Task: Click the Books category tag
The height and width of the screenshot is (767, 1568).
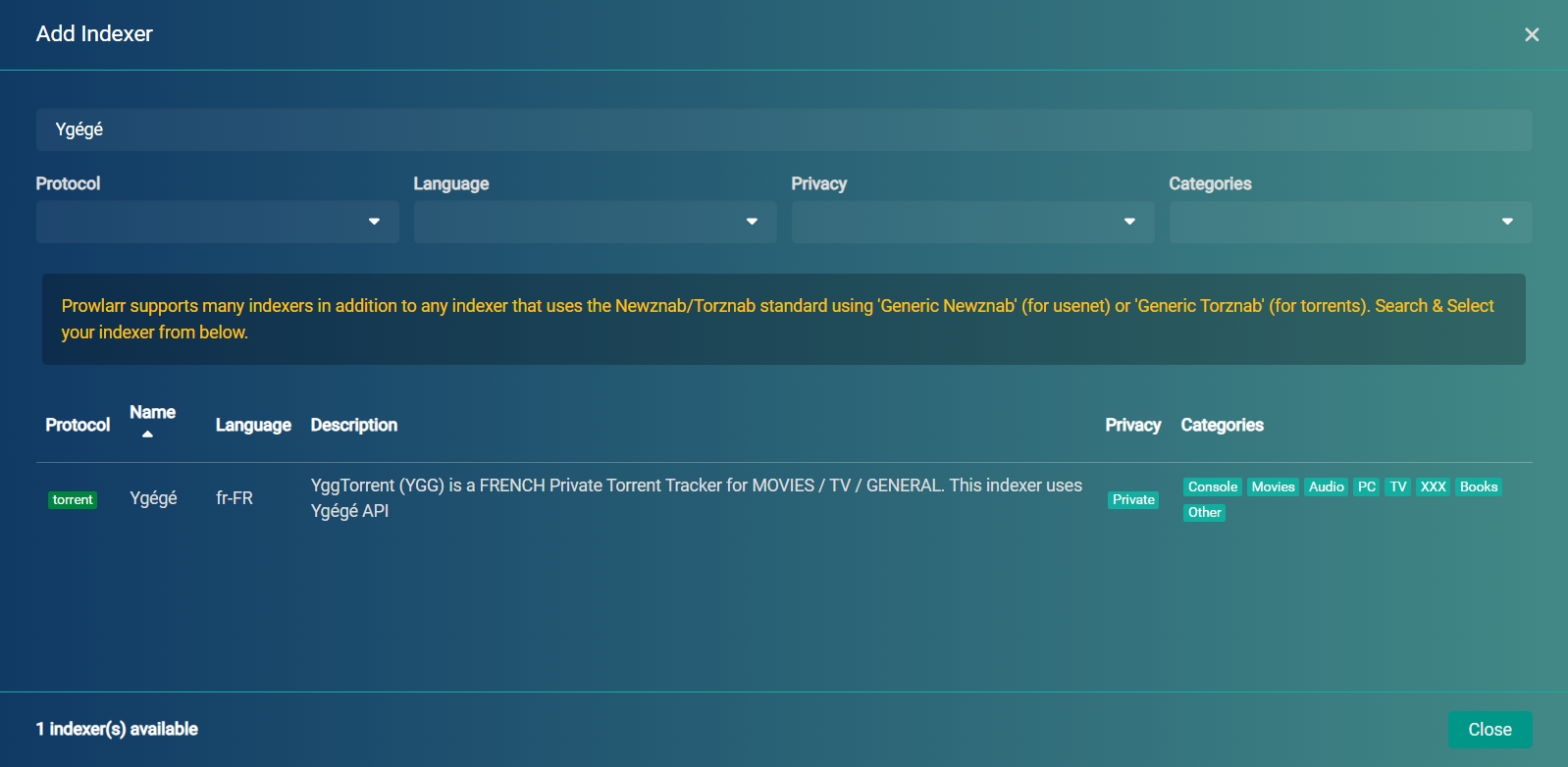Action: coord(1479,487)
